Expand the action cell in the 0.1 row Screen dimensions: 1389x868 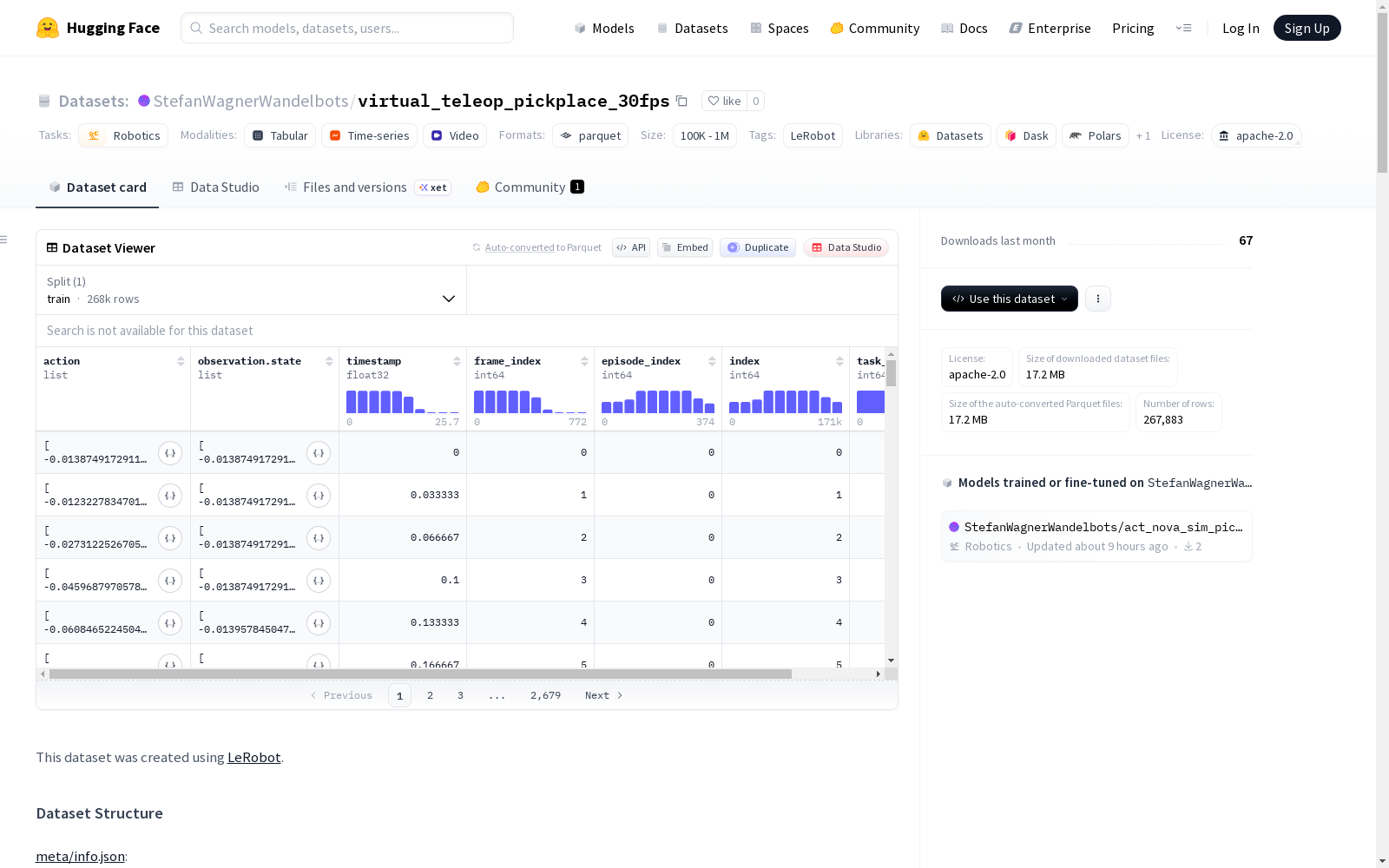(x=170, y=581)
